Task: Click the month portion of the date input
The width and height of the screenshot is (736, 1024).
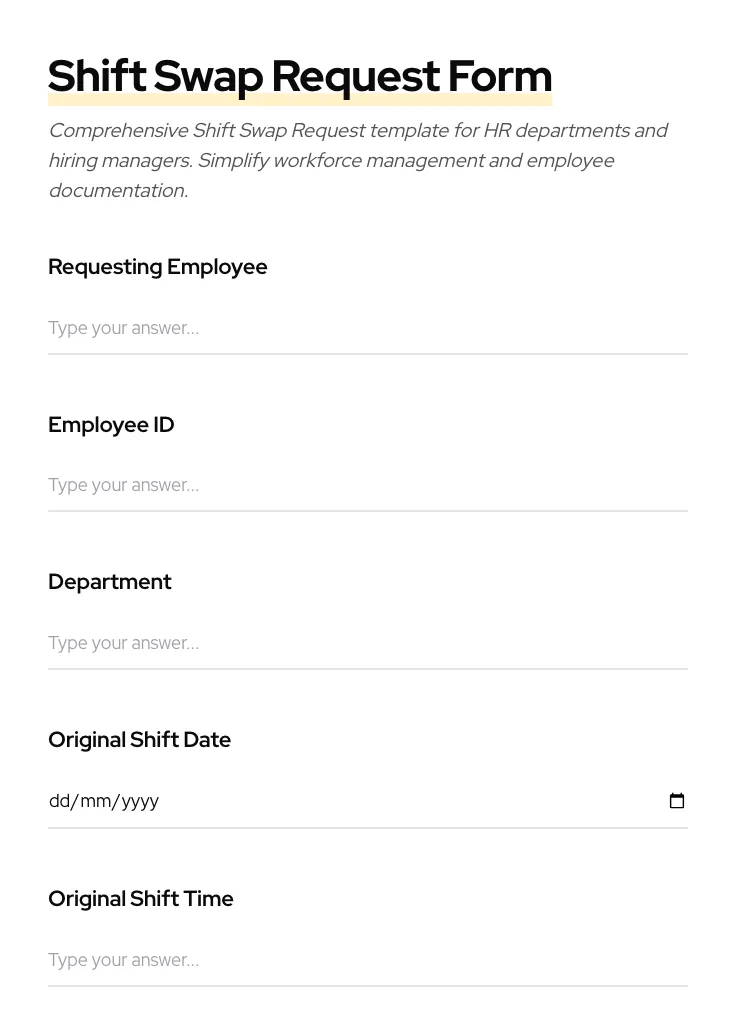Action: click(95, 800)
